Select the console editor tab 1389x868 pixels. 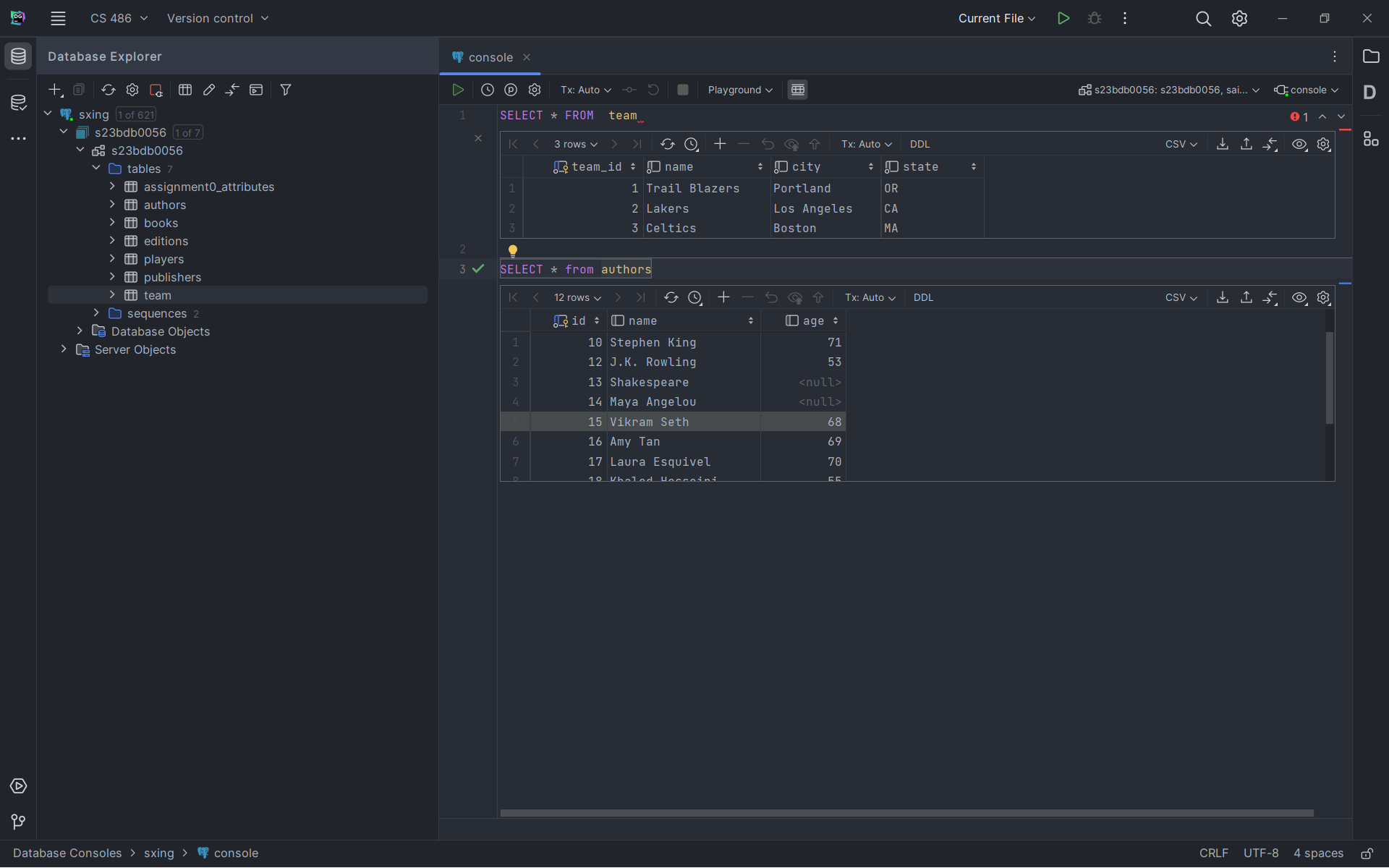pyautogui.click(x=490, y=57)
